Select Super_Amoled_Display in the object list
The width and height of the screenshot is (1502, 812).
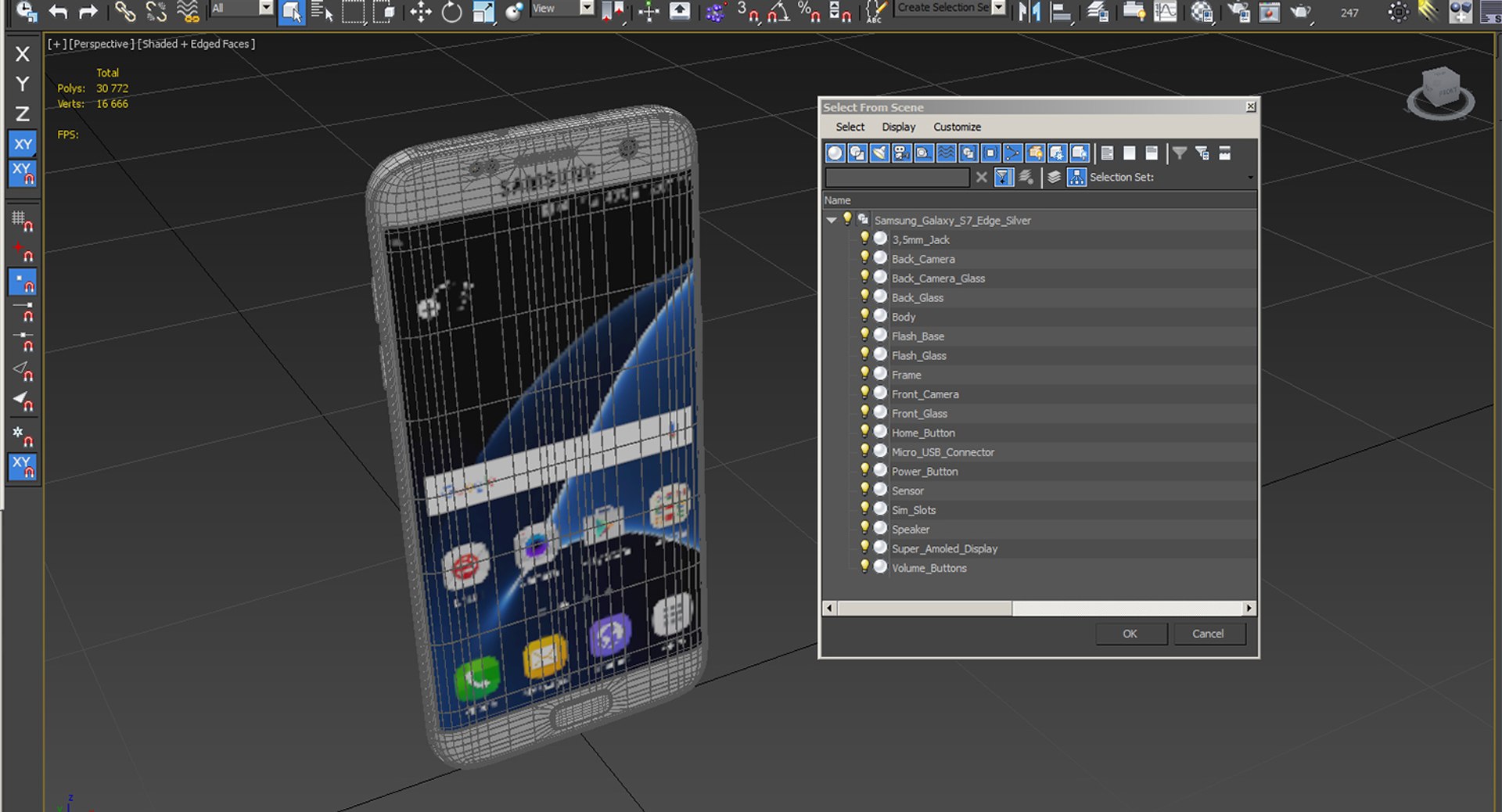coord(944,549)
